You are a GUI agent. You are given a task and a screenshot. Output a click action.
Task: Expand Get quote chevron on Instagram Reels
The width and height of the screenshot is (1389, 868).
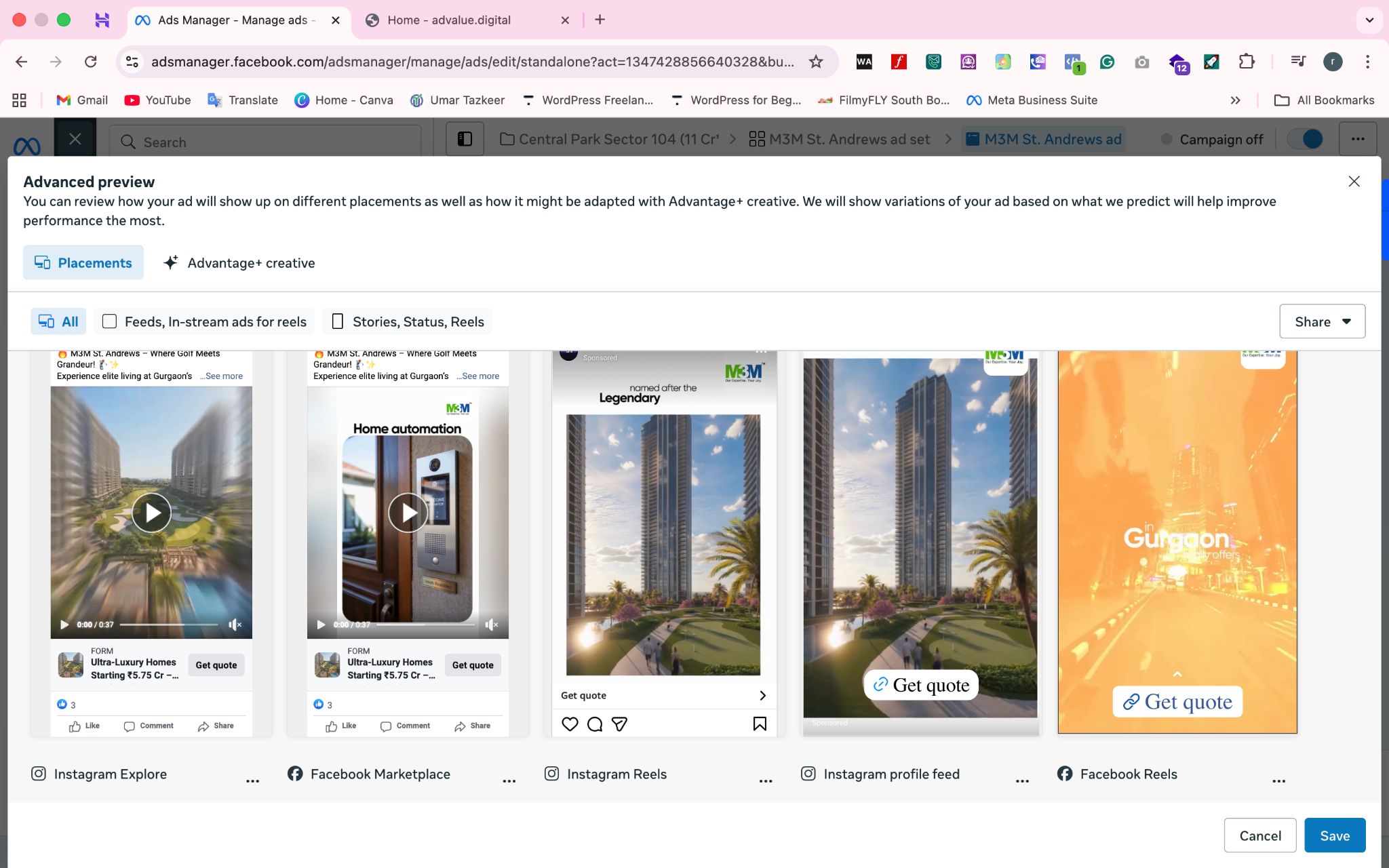pyautogui.click(x=762, y=696)
